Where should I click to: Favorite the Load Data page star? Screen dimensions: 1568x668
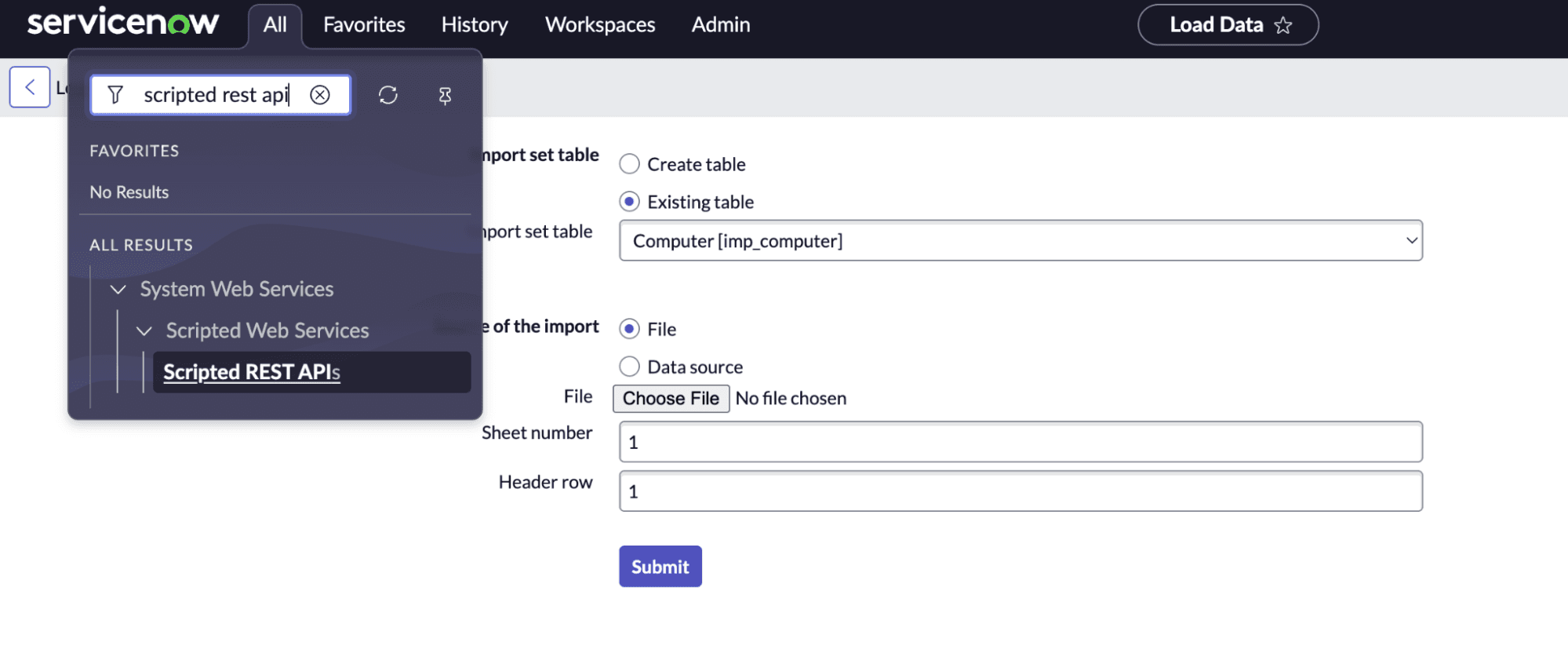coord(1283,25)
